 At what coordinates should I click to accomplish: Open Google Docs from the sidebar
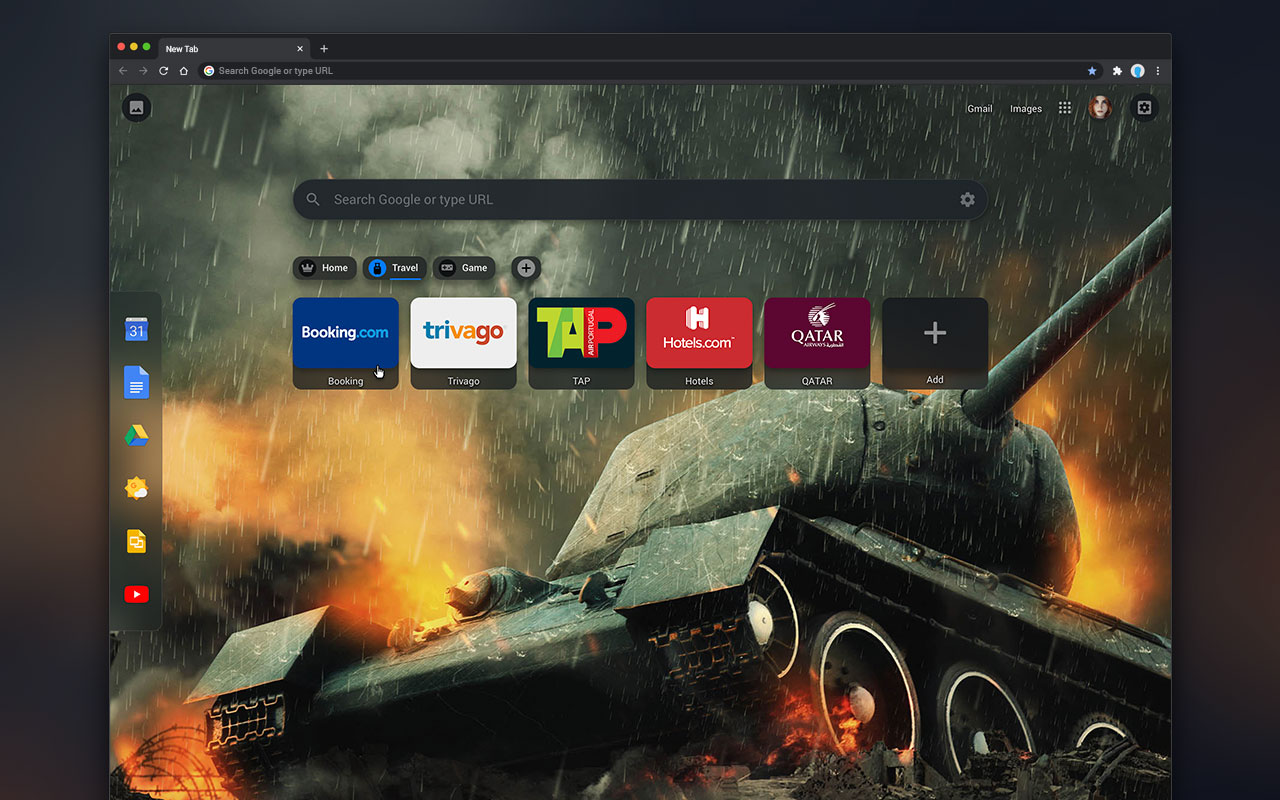(136, 383)
